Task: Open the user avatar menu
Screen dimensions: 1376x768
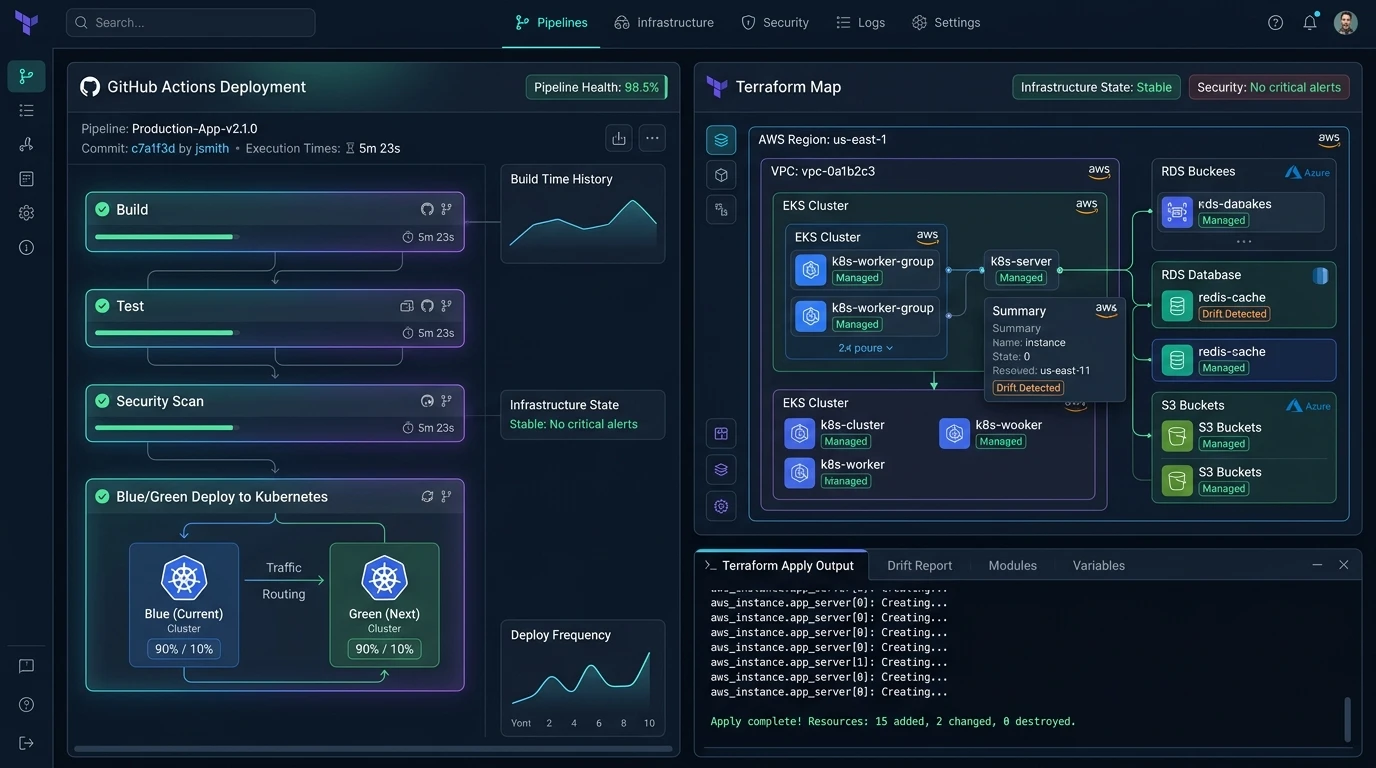Action: click(x=1346, y=22)
